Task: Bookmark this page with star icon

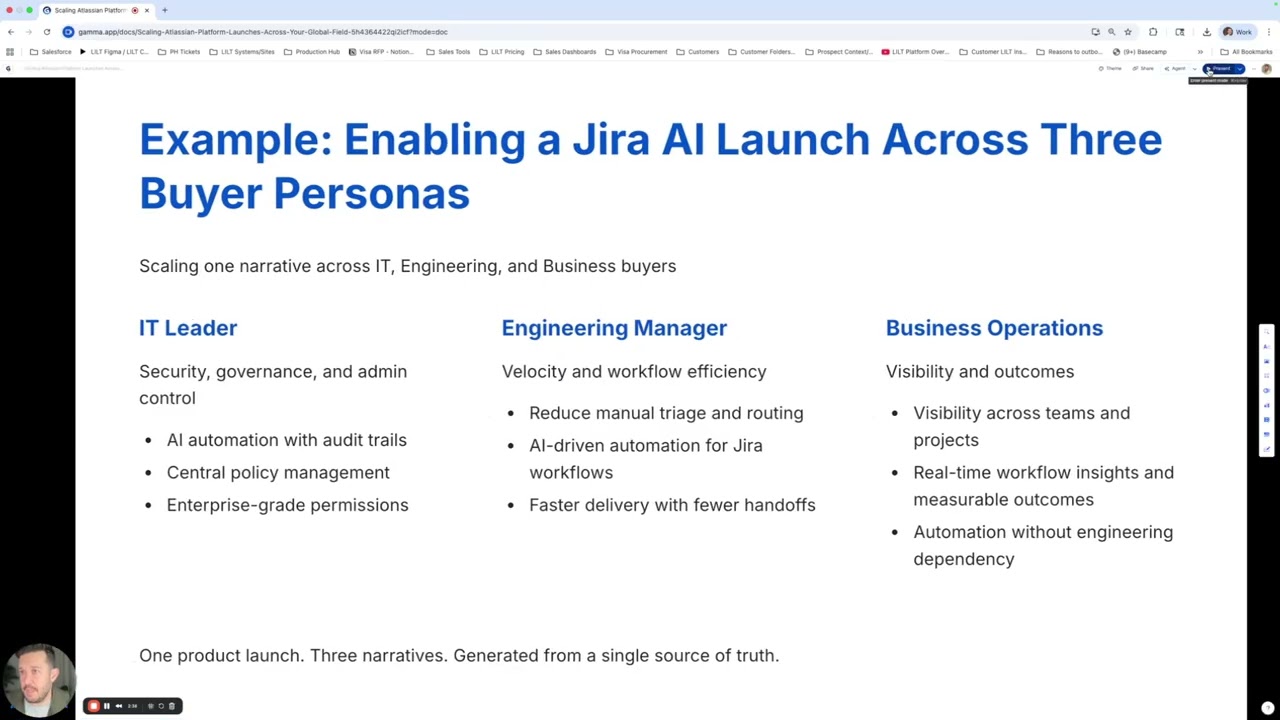Action: 1128,32
